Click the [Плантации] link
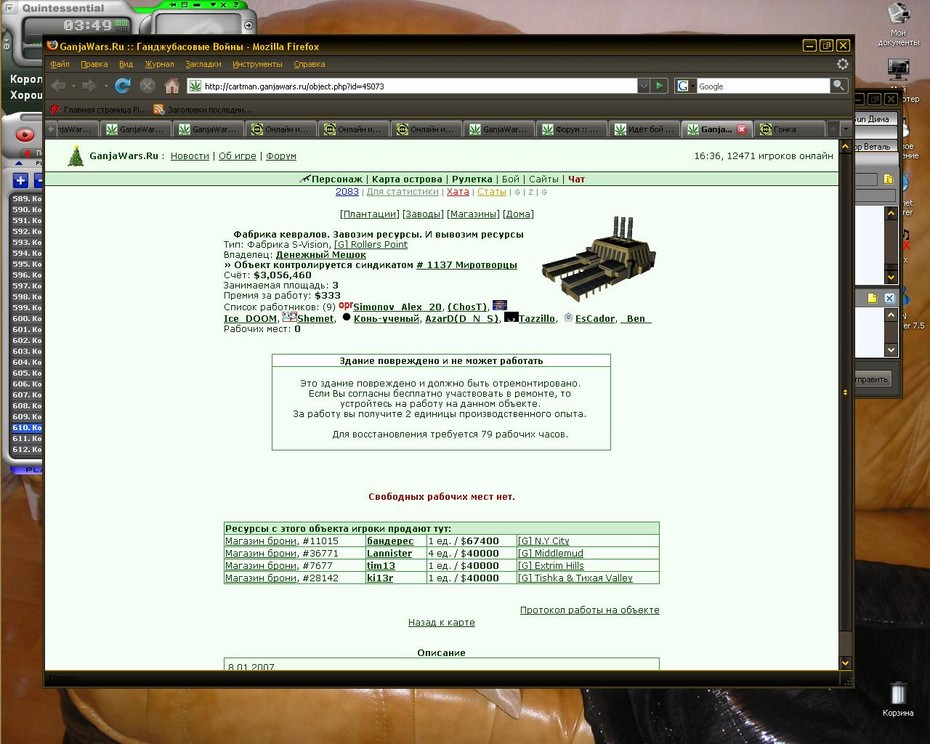This screenshot has width=930, height=744. 370,214
